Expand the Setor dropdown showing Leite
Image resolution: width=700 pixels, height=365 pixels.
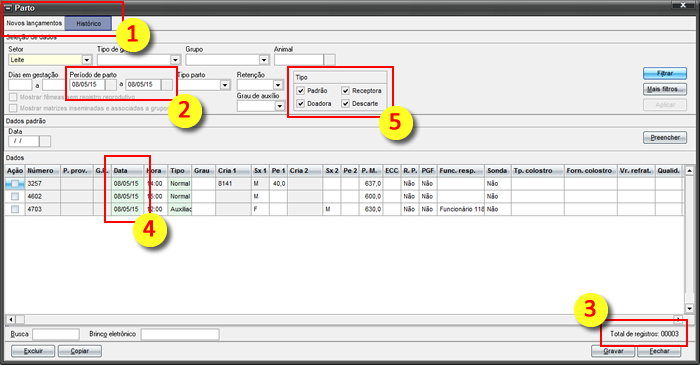coord(87,60)
